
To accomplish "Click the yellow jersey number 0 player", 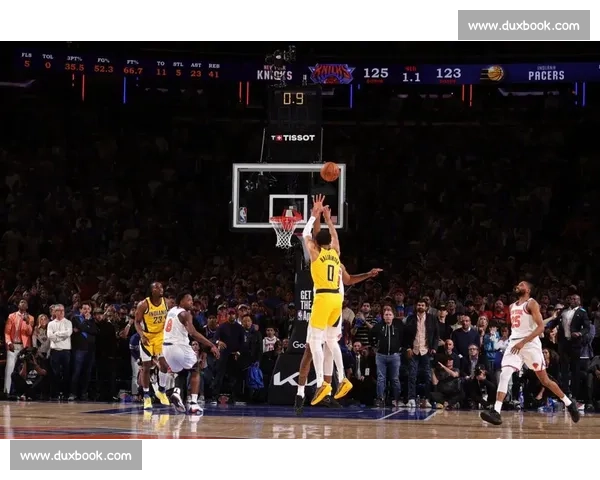I will click(x=326, y=300).
